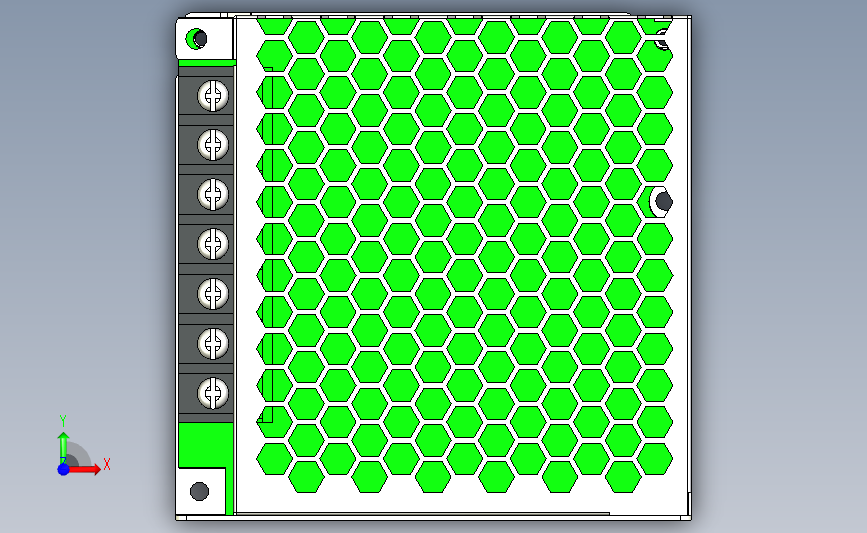
Task: Select the green block below the terminal strip
Action: click(x=205, y=446)
